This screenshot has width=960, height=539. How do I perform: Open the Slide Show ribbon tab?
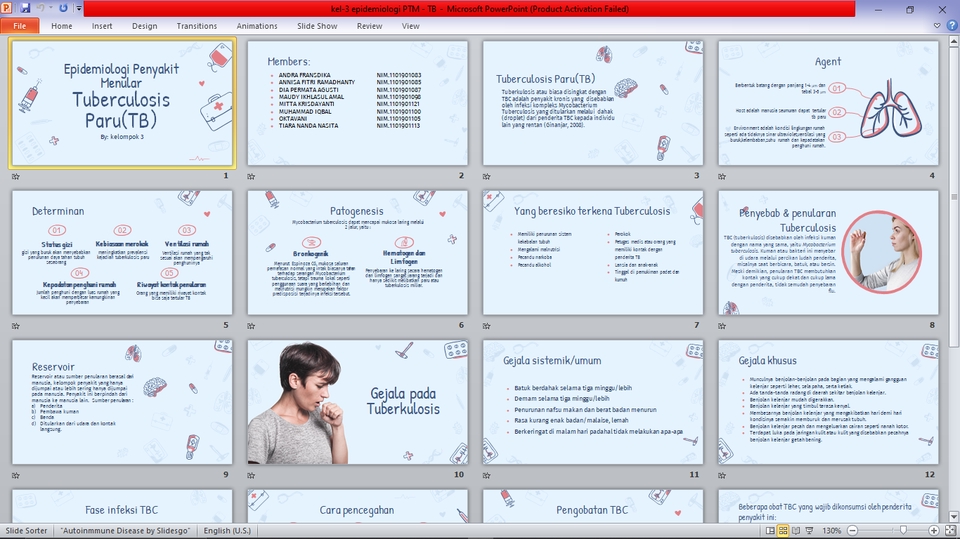coord(317,26)
